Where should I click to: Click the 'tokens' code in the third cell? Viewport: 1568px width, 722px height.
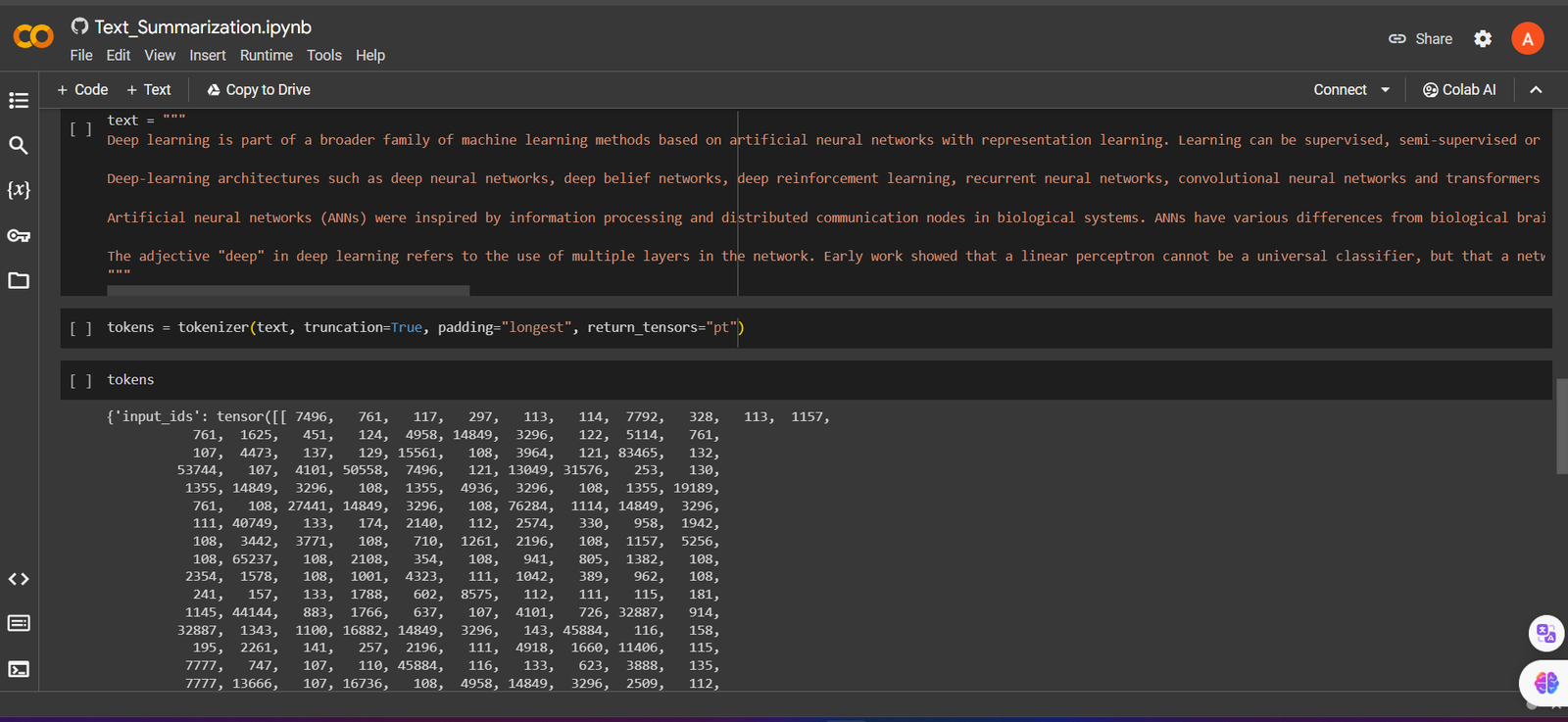130,379
